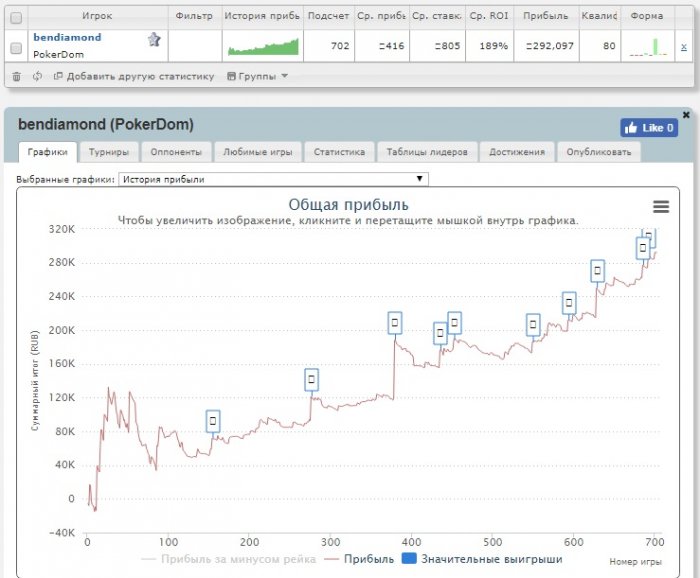Click the win marker near game 380
Image resolution: width=700 pixels, height=578 pixels.
click(x=395, y=323)
